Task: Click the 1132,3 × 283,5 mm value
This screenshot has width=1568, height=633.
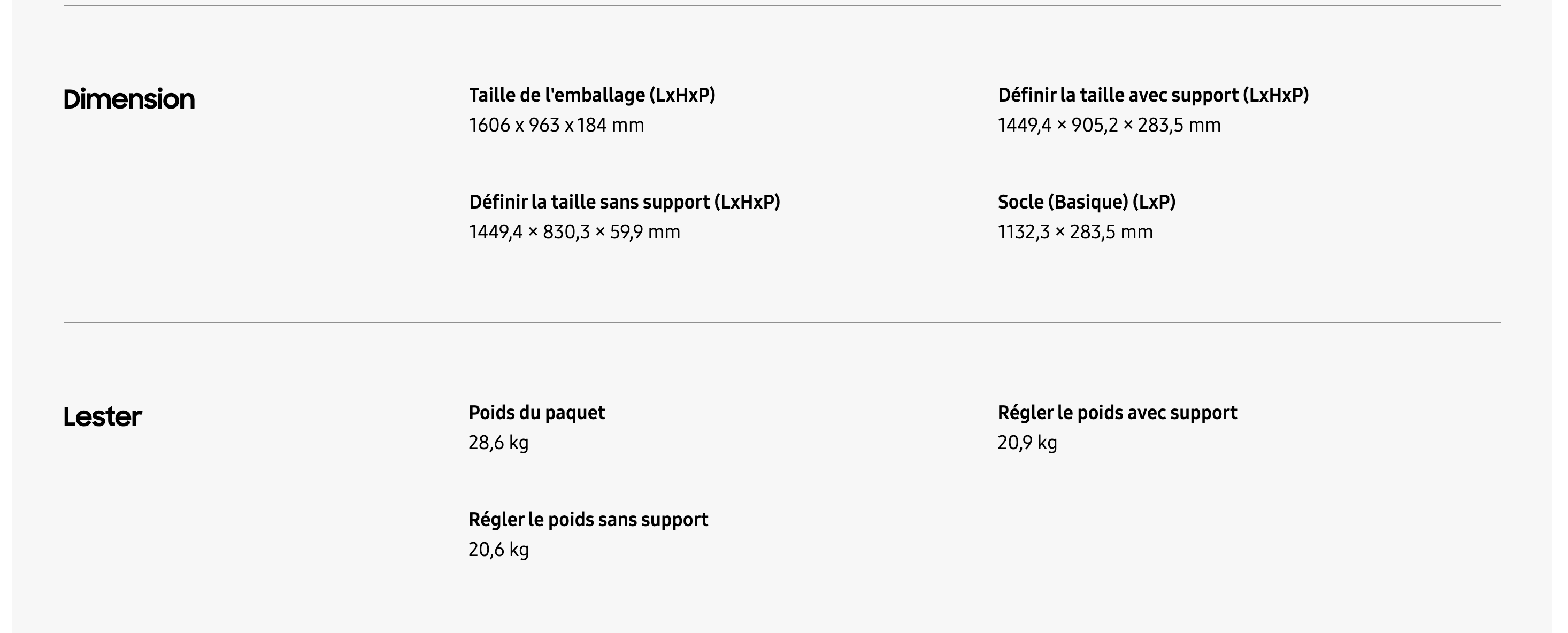Action: tap(1074, 233)
